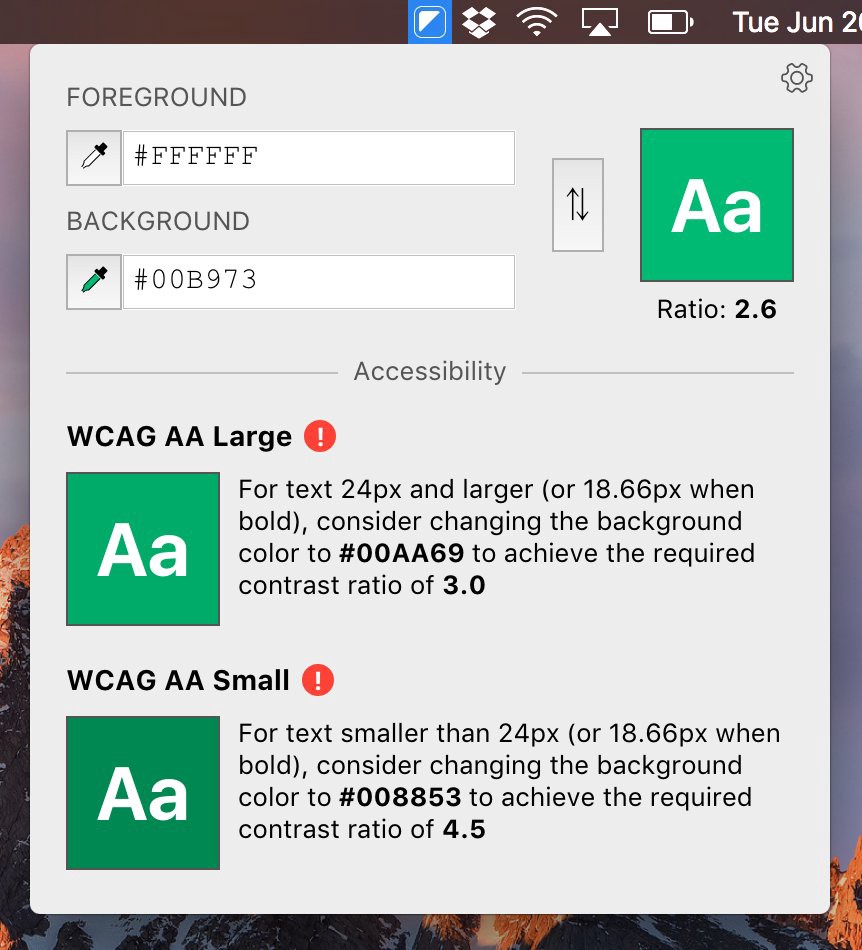Click the date and time in menu bar

pos(796,21)
